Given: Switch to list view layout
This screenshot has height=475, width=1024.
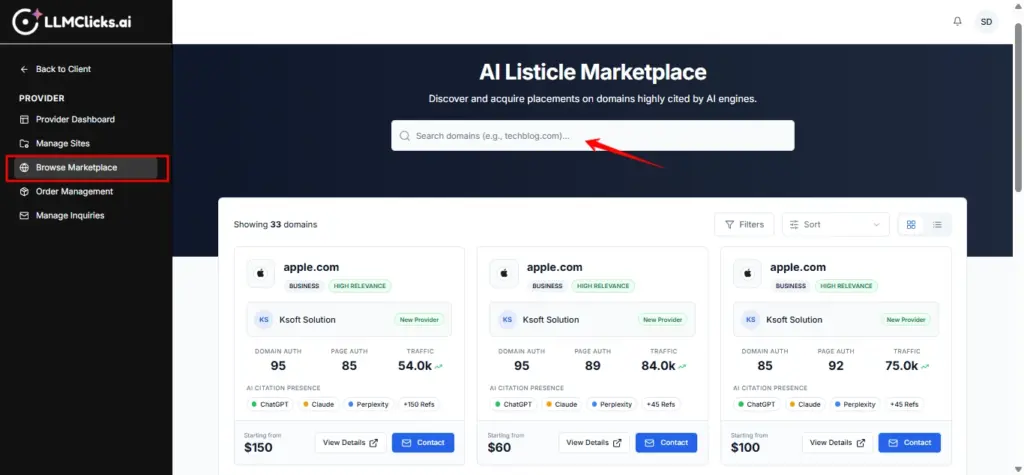Looking at the screenshot, I should [x=937, y=225].
